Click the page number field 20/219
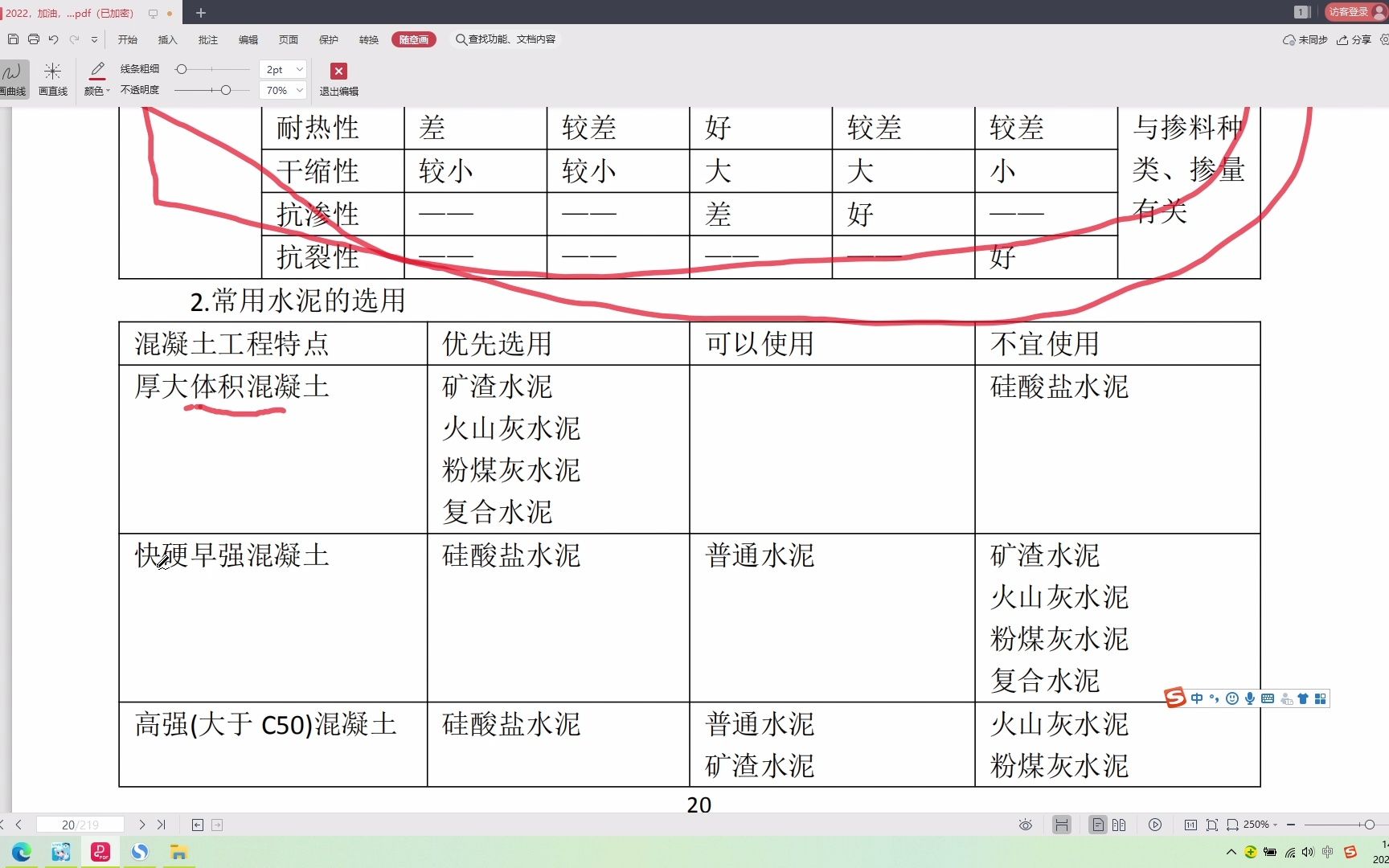 [x=80, y=825]
